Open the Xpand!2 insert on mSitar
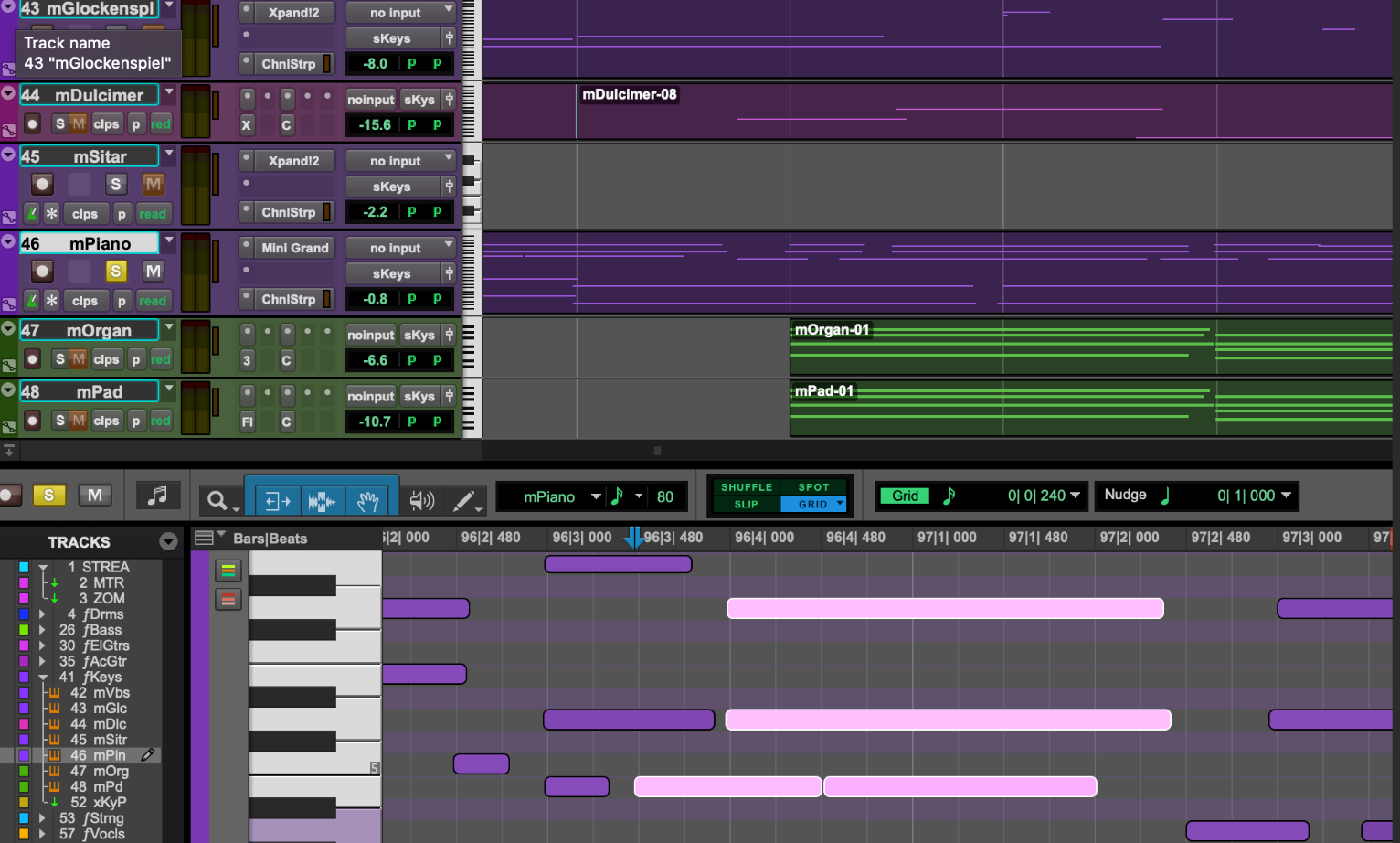Image resolution: width=1400 pixels, height=843 pixels. [x=294, y=161]
